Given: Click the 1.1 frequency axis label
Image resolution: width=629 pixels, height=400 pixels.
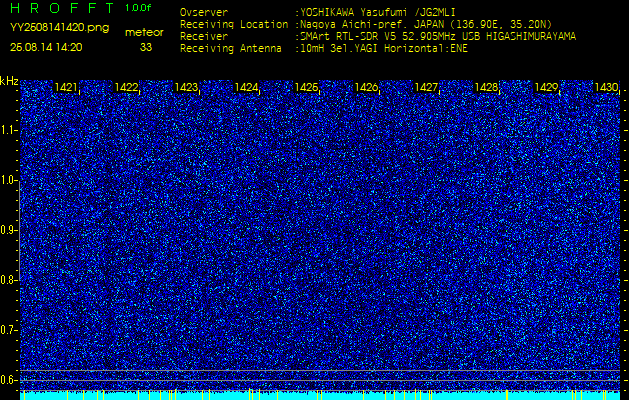Looking at the screenshot, I should (x=8, y=130).
